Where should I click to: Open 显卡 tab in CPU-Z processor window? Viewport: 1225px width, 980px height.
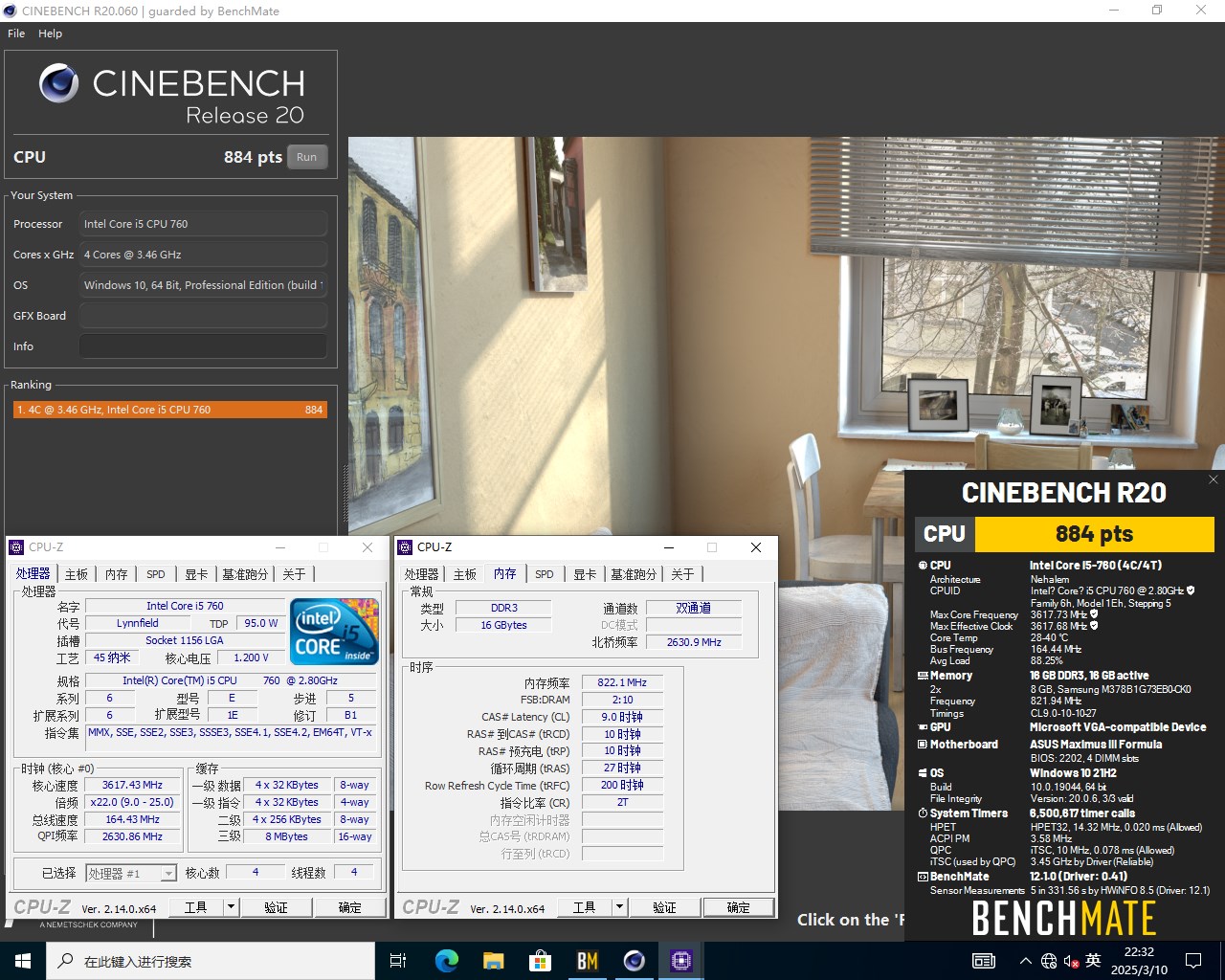[196, 574]
